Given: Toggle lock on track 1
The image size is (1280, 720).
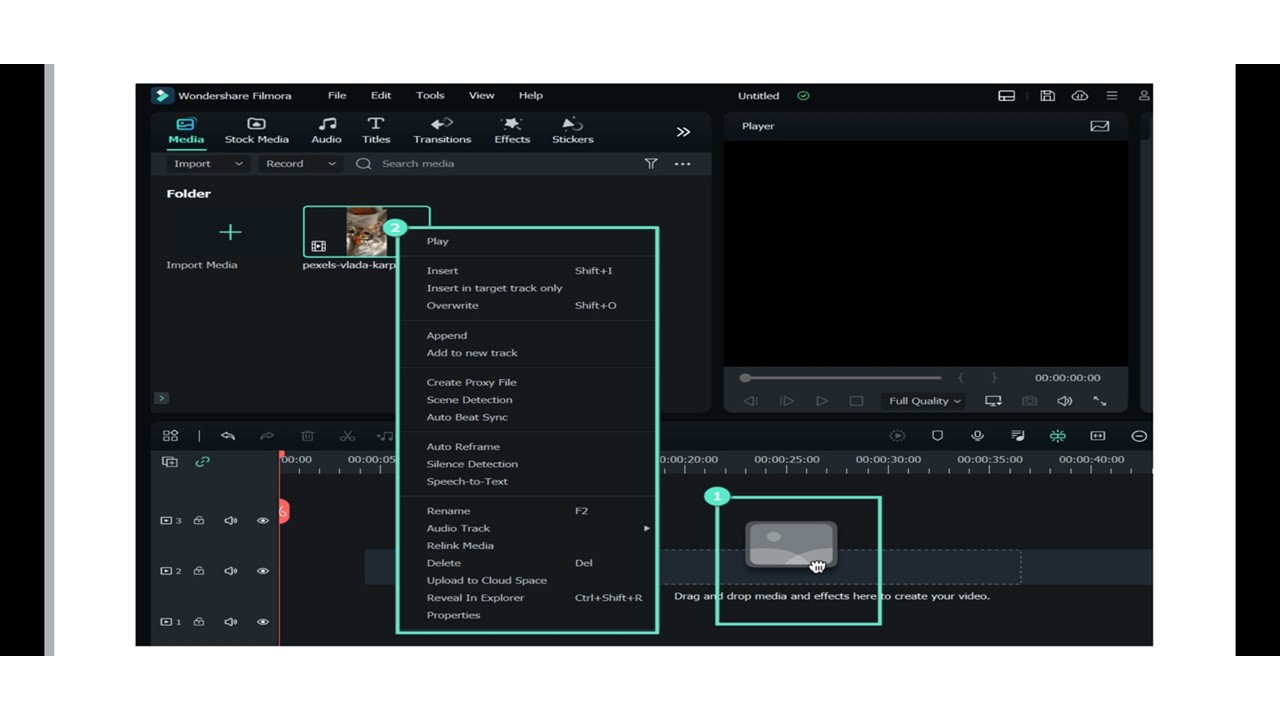Looking at the screenshot, I should (199, 622).
